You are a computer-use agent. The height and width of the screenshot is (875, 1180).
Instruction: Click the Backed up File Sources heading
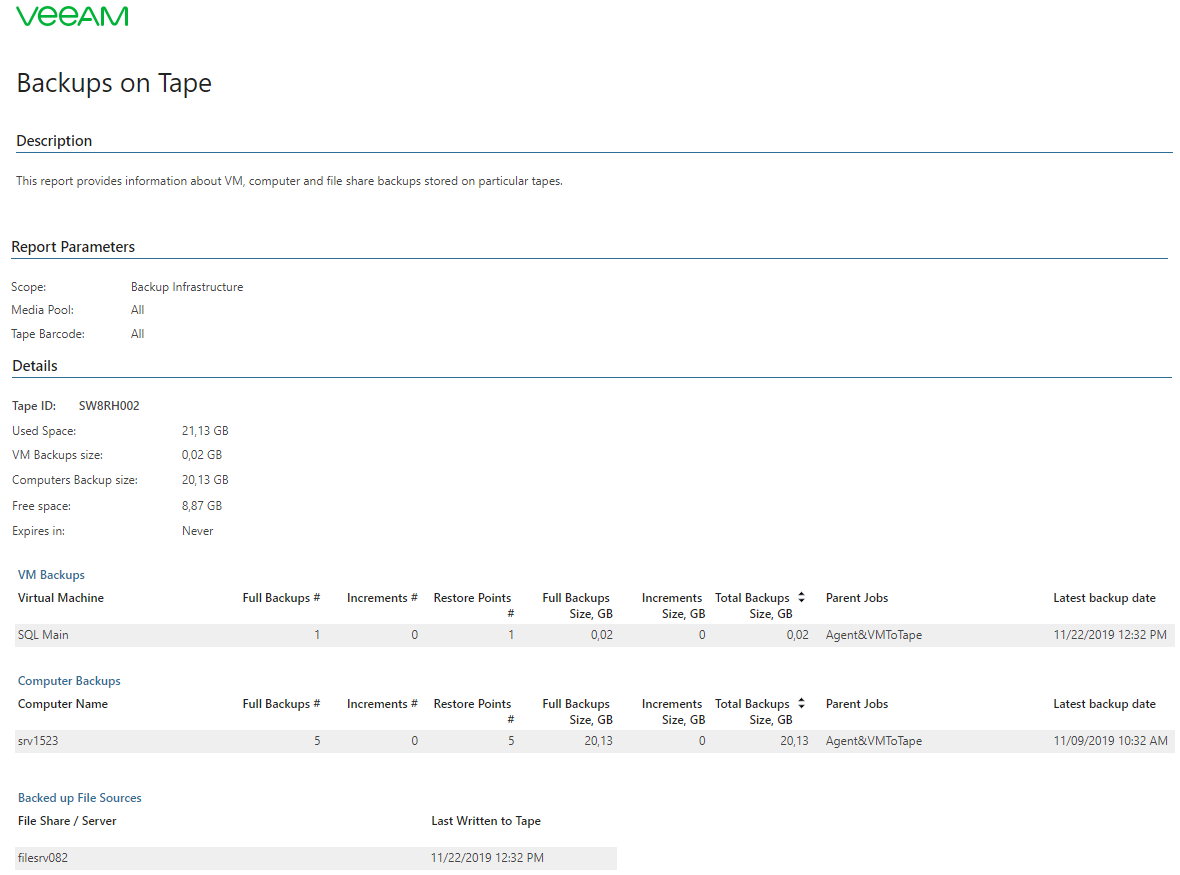pyautogui.click(x=80, y=798)
